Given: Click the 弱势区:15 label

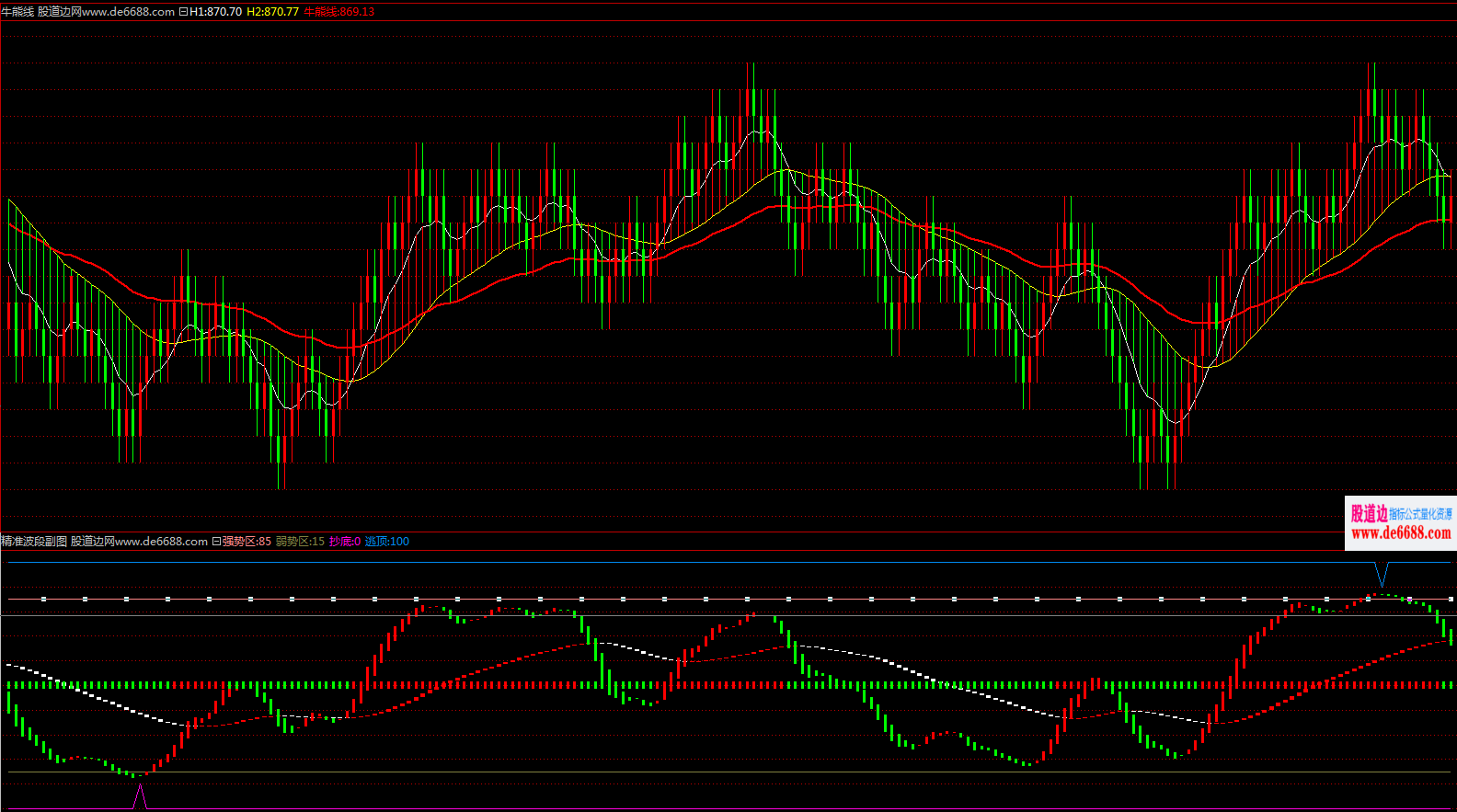Looking at the screenshot, I should 300,542.
